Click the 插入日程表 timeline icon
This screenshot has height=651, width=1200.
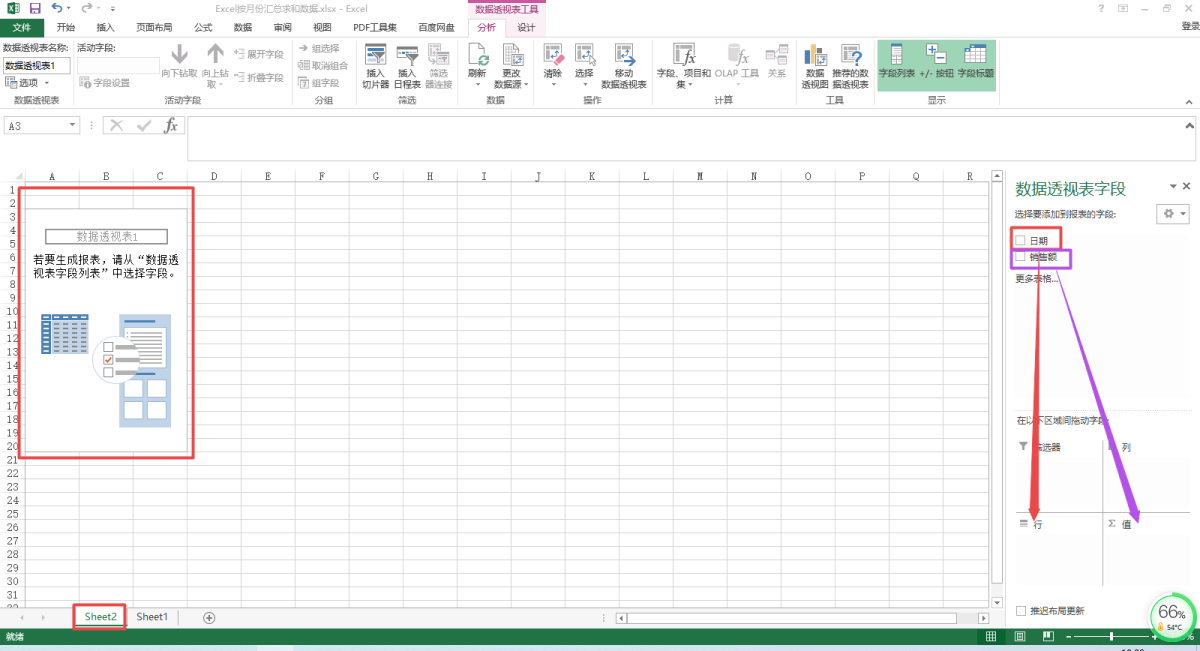click(x=407, y=55)
